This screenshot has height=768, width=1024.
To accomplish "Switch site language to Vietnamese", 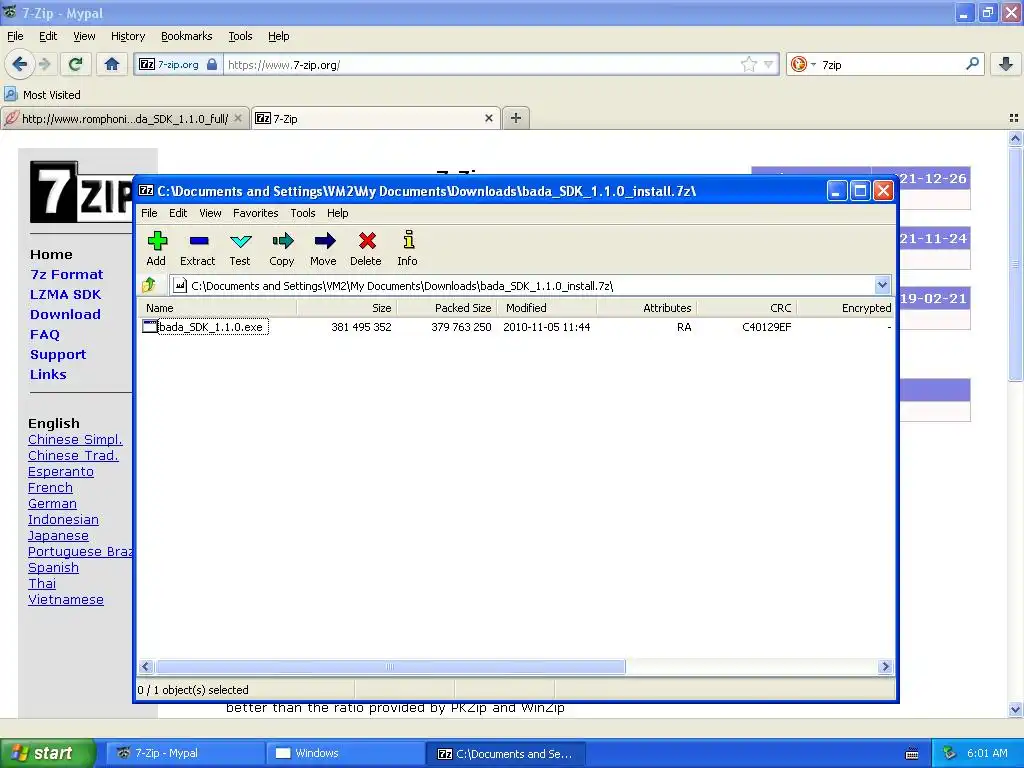I will coord(66,600).
